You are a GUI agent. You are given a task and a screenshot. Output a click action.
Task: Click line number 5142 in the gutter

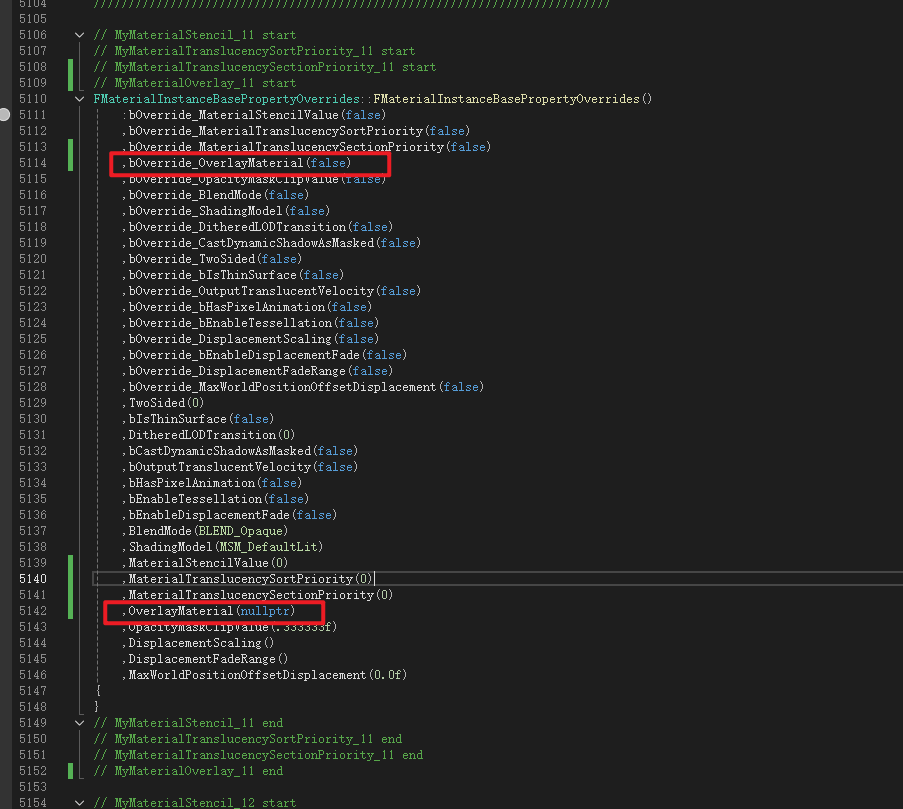click(x=32, y=611)
